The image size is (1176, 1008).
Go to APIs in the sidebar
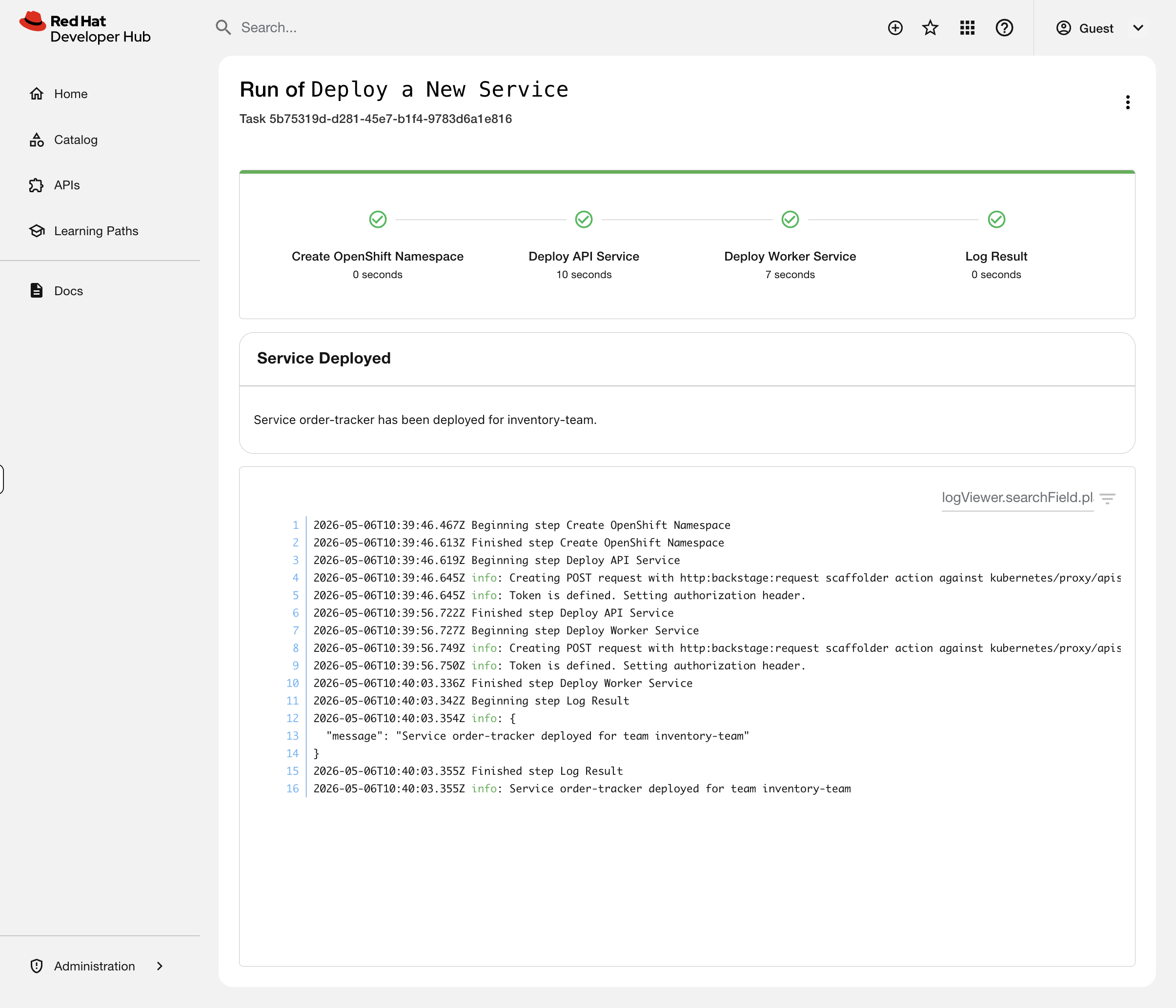click(67, 185)
